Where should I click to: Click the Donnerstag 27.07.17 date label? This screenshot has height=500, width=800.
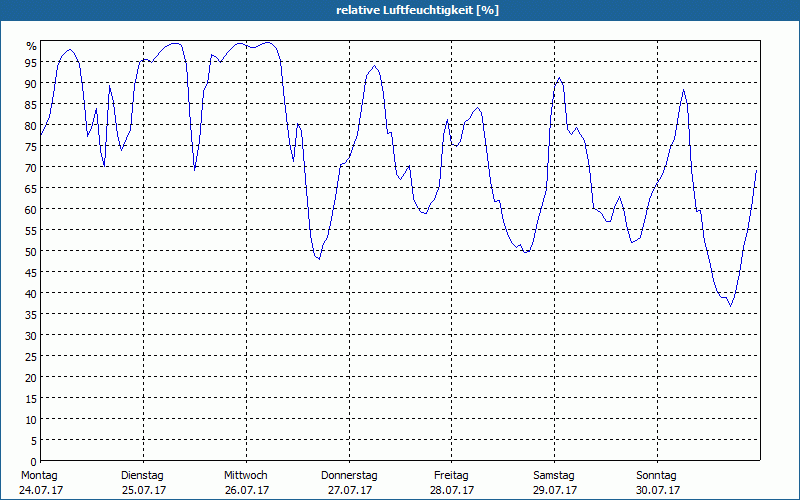coord(349,483)
